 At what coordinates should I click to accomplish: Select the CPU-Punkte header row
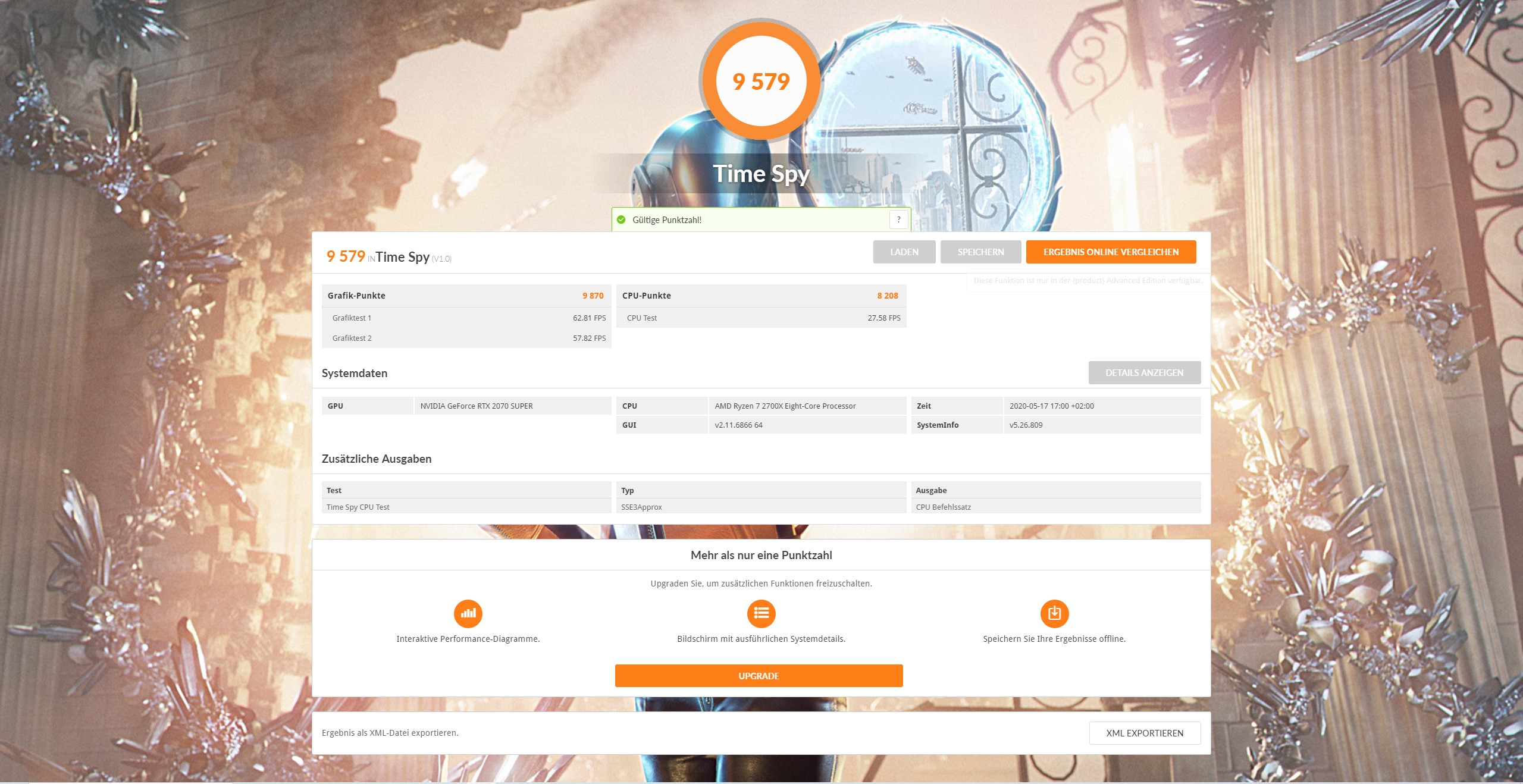click(x=760, y=296)
